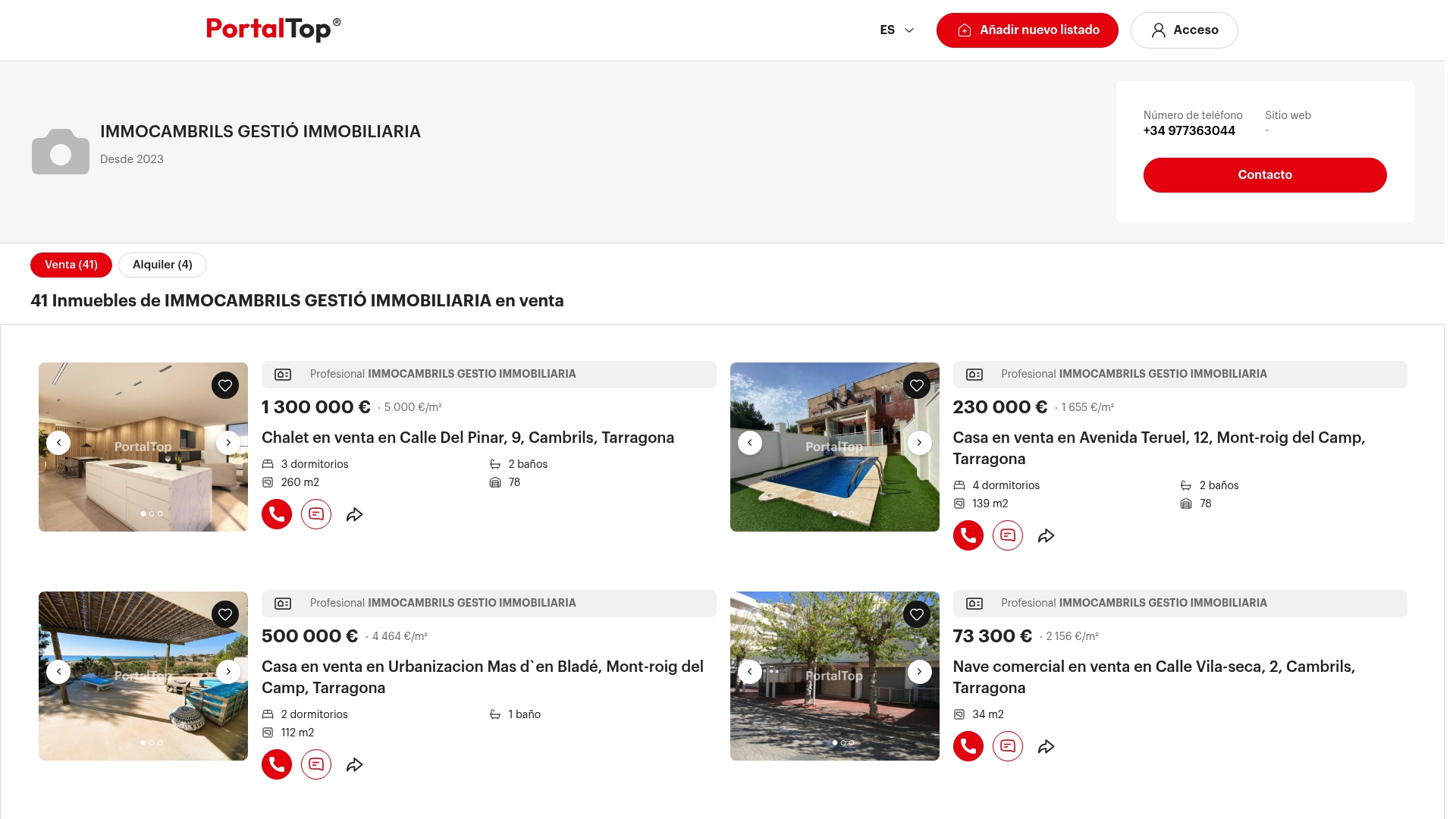Show previous photo of Mas d'en Bladé house
1456x819 pixels.
point(58,672)
